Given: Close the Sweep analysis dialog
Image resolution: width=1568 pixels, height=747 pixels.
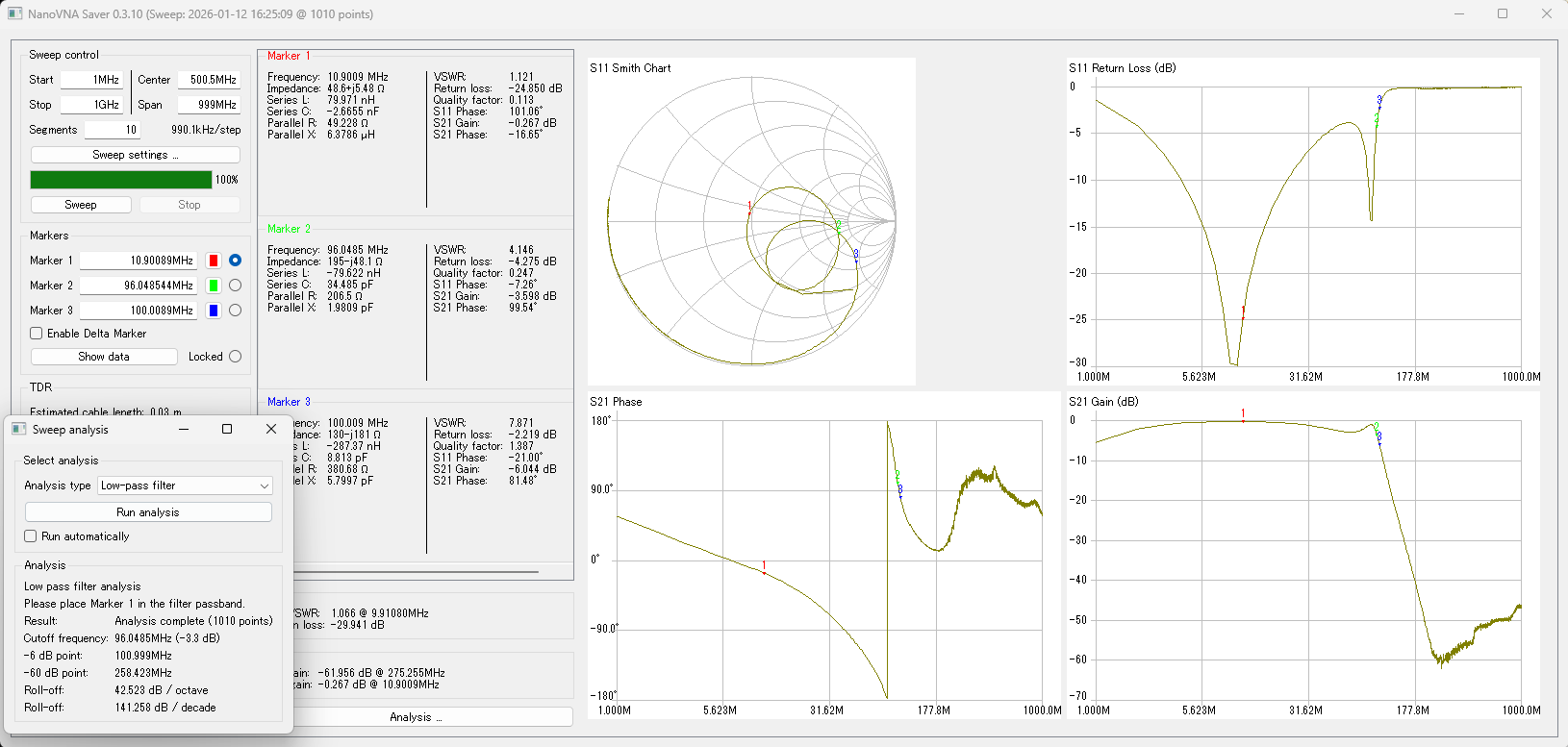Looking at the screenshot, I should pos(271,429).
